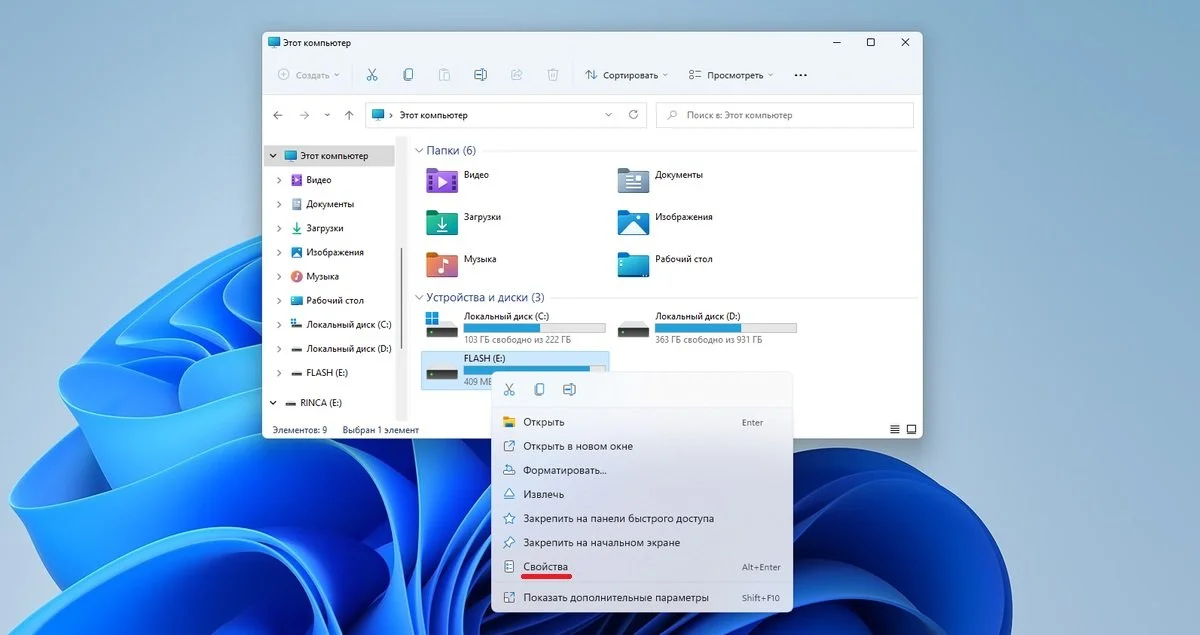Expand the Документы tree item
The width and height of the screenshot is (1200, 635).
(x=279, y=204)
